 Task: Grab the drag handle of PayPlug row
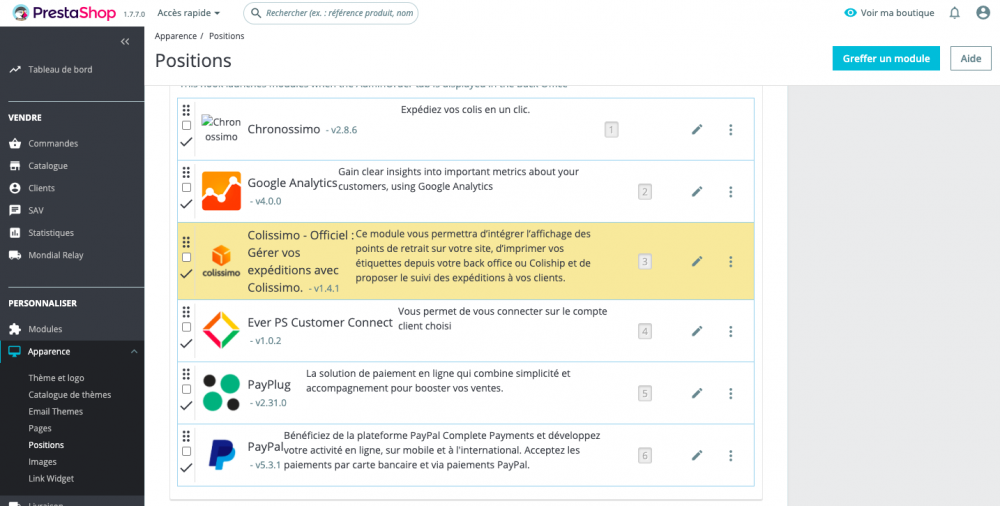(186, 374)
